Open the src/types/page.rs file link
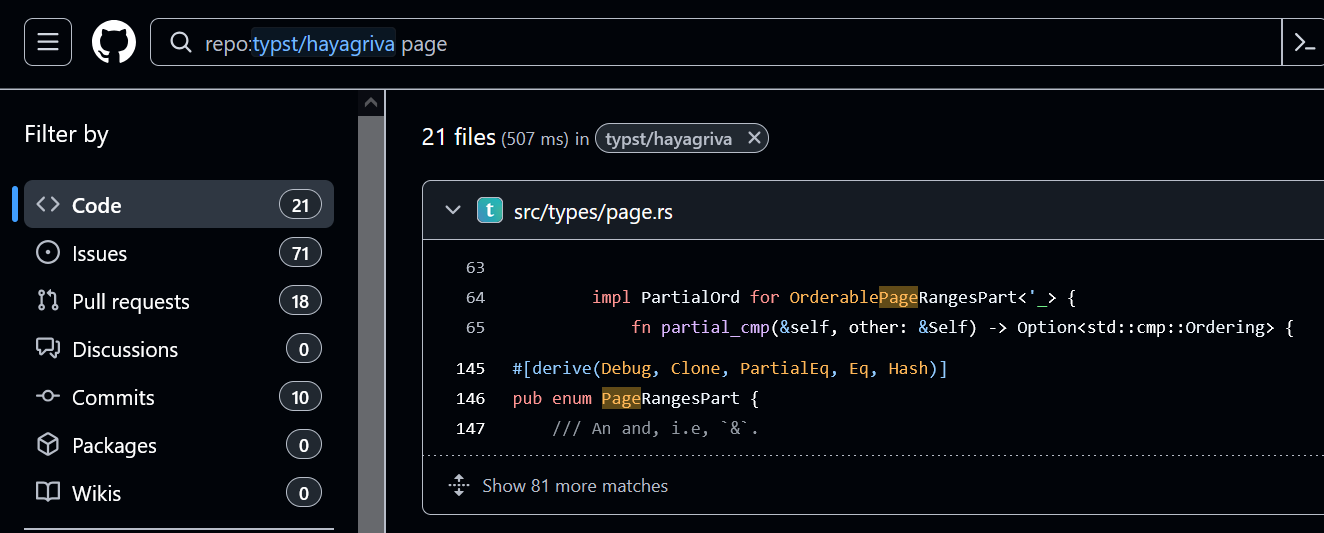Image resolution: width=1324 pixels, height=533 pixels. pyautogui.click(x=593, y=212)
